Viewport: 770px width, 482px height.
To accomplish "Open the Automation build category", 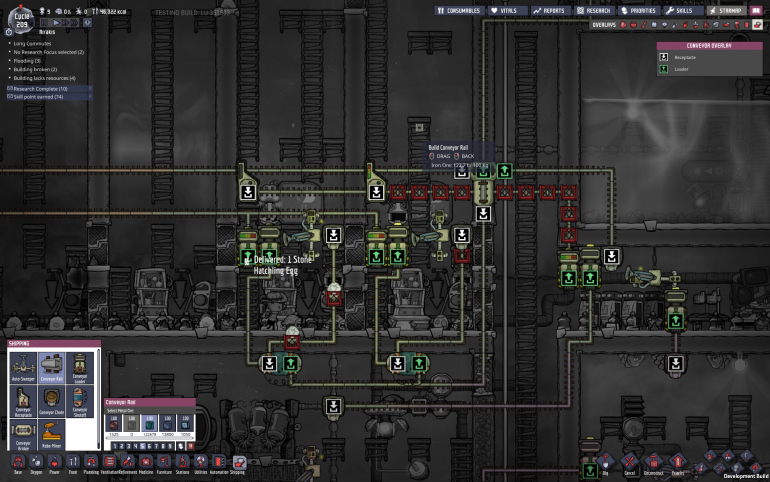I will click(219, 462).
